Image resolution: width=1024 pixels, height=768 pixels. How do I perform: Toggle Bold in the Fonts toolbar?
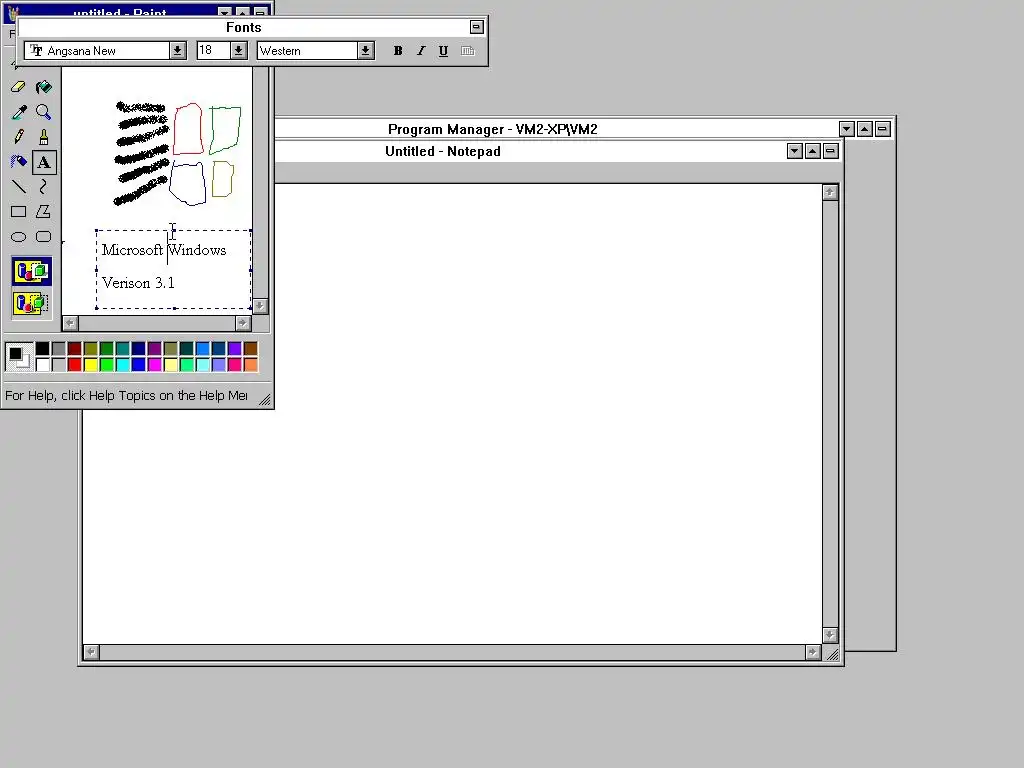tap(398, 51)
